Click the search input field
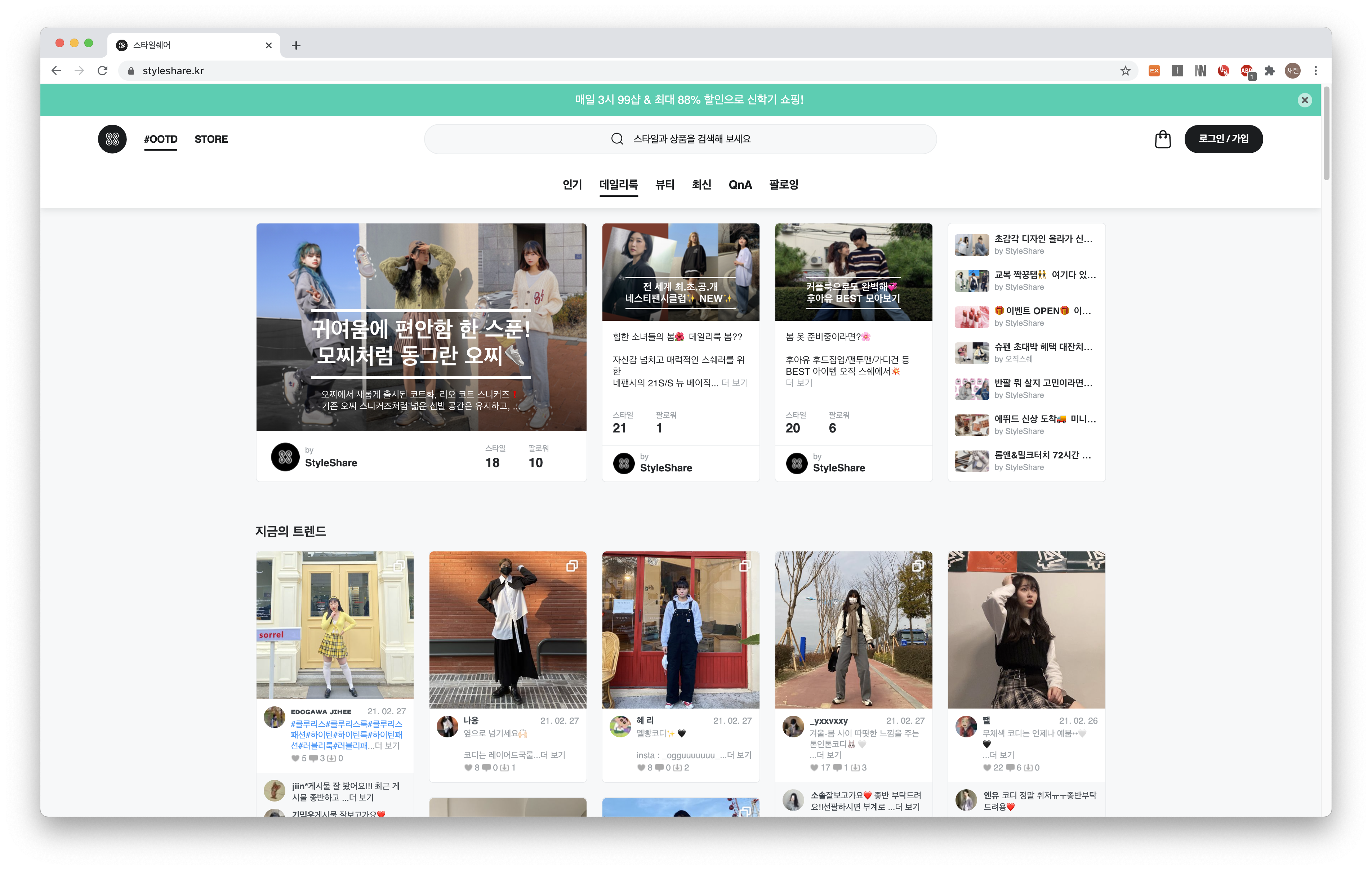This screenshot has width=1372, height=870. pos(680,139)
